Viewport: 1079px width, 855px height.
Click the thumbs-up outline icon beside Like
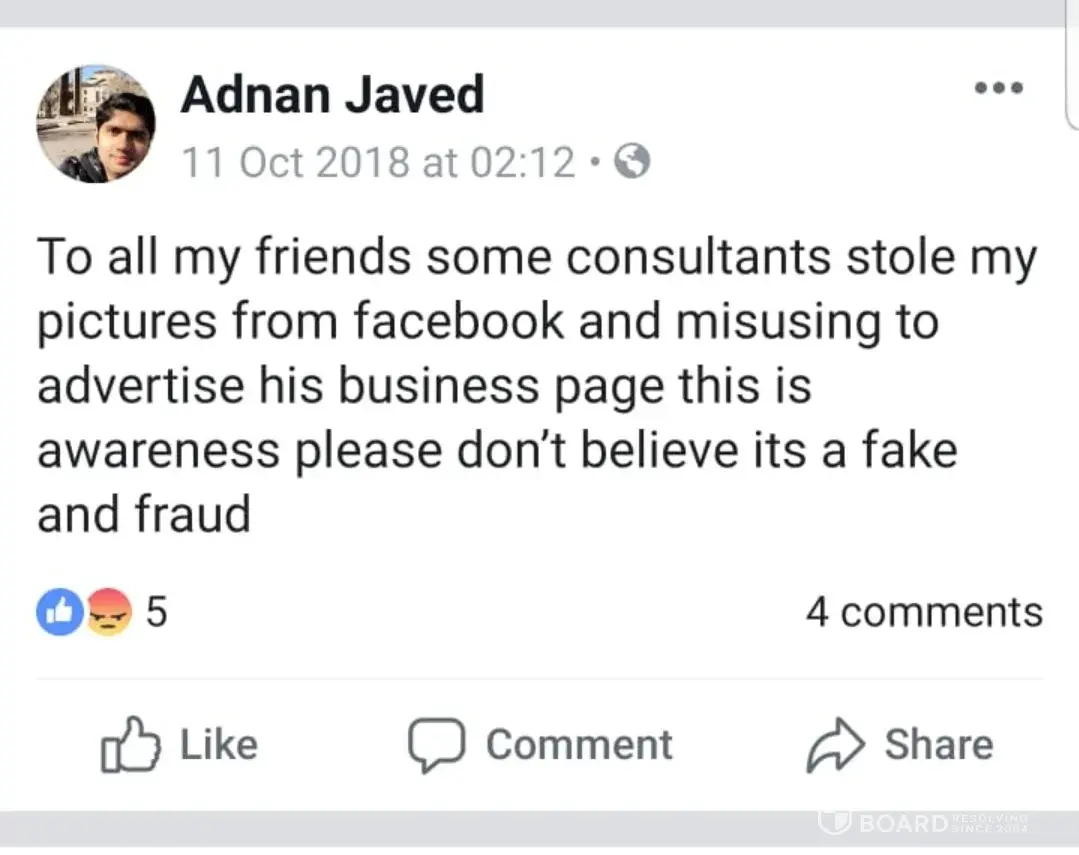pos(130,745)
